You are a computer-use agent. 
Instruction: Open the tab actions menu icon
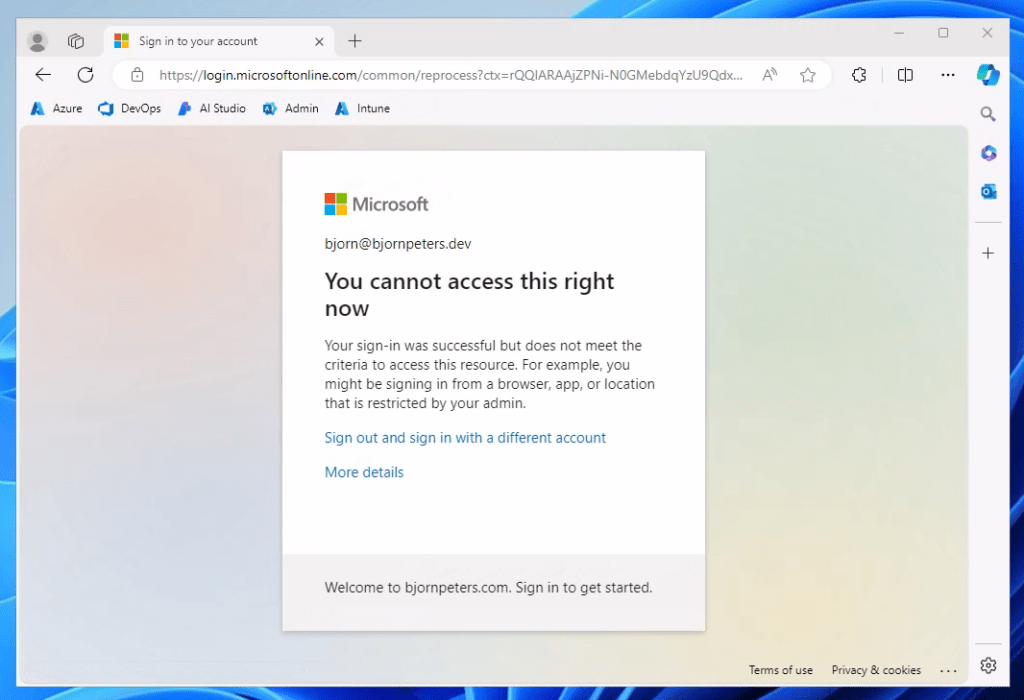76,41
